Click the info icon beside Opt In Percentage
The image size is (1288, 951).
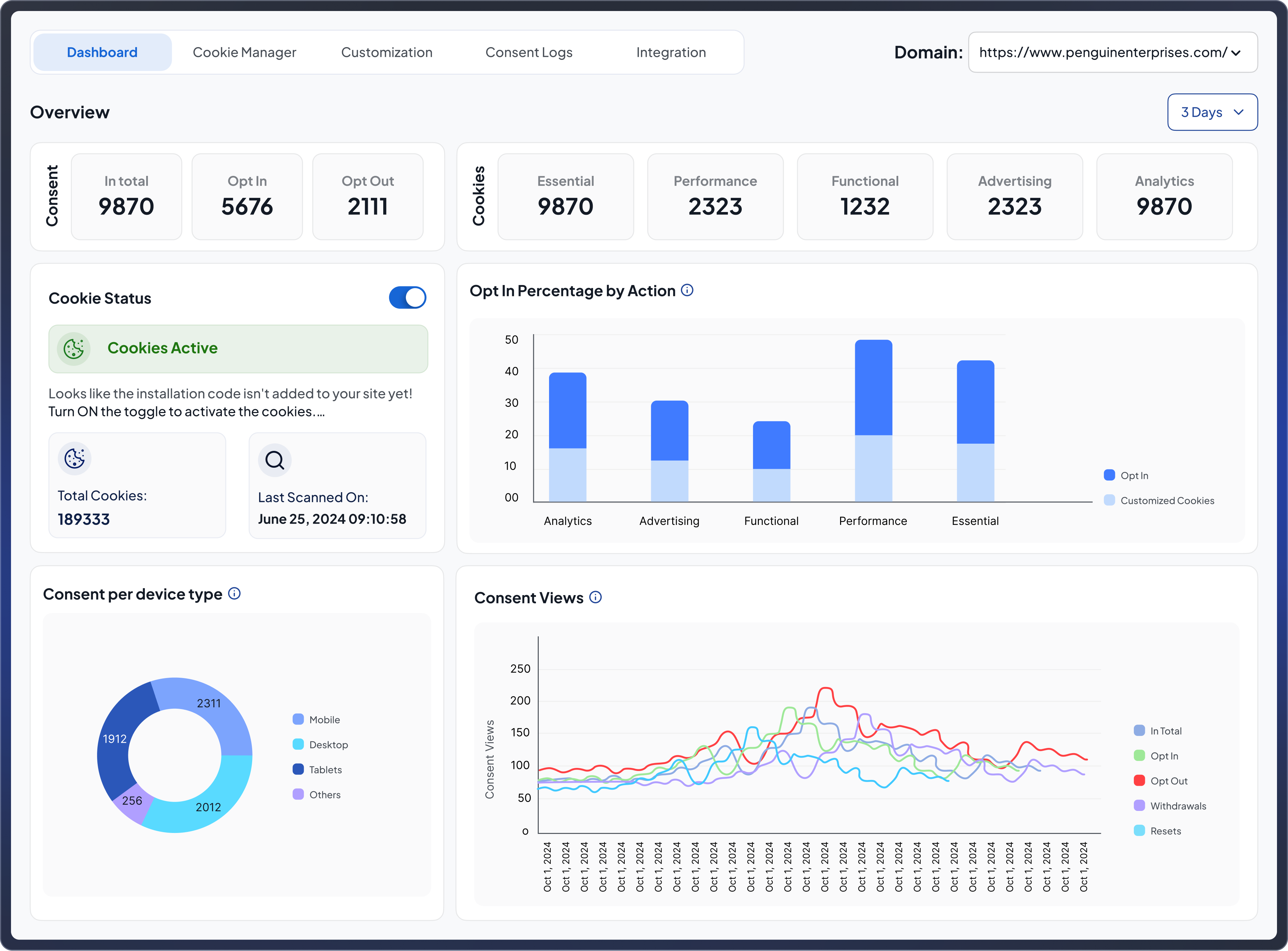(687, 290)
